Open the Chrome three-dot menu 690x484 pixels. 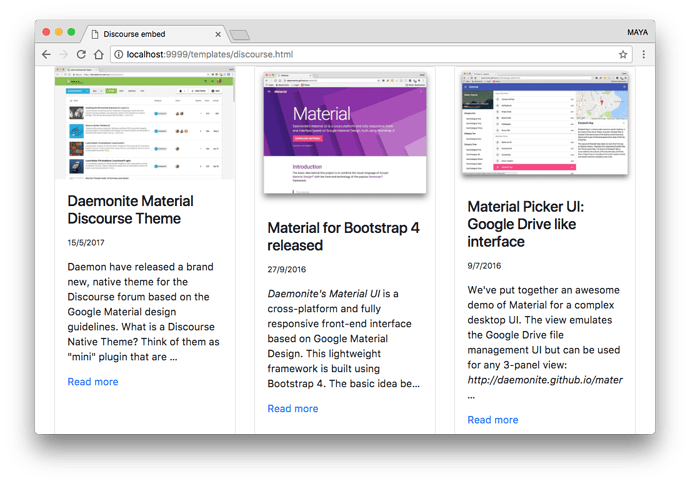pyautogui.click(x=643, y=54)
